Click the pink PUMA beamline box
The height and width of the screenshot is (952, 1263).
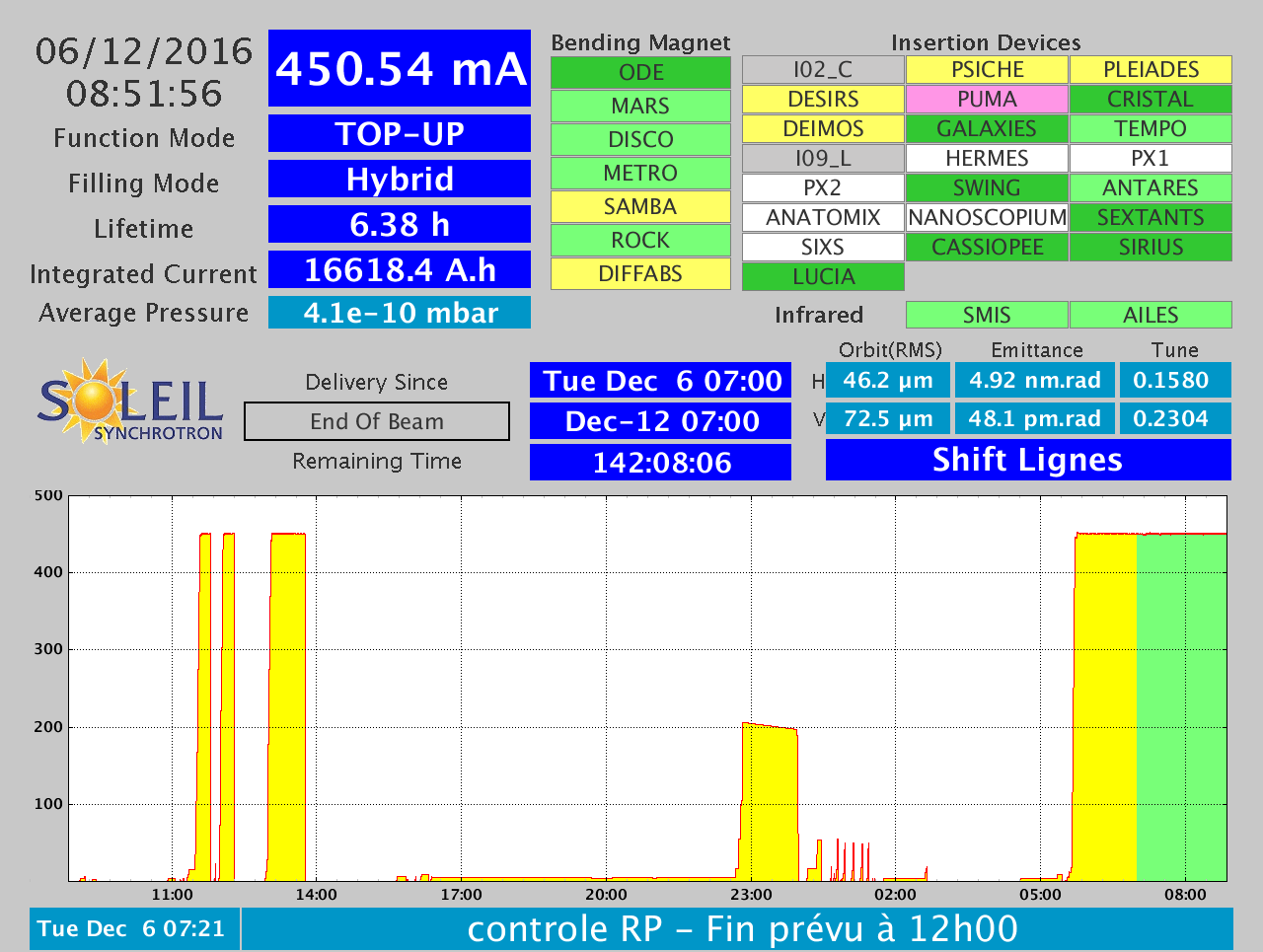click(x=987, y=100)
